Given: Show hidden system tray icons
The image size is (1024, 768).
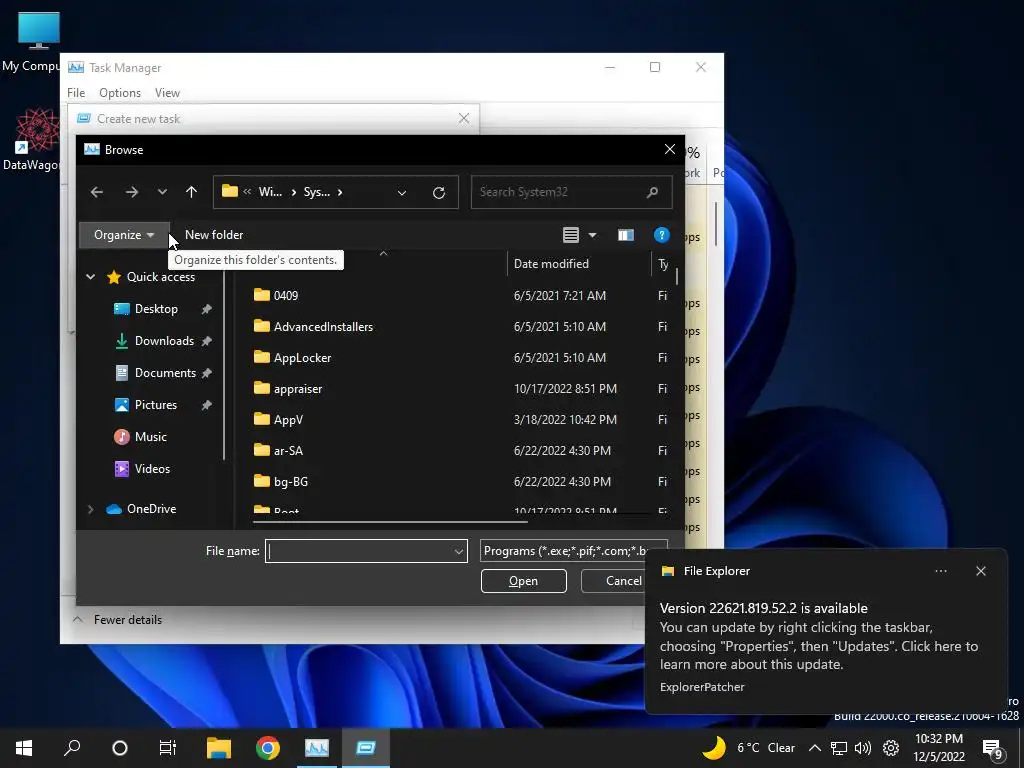Looking at the screenshot, I should tap(815, 748).
